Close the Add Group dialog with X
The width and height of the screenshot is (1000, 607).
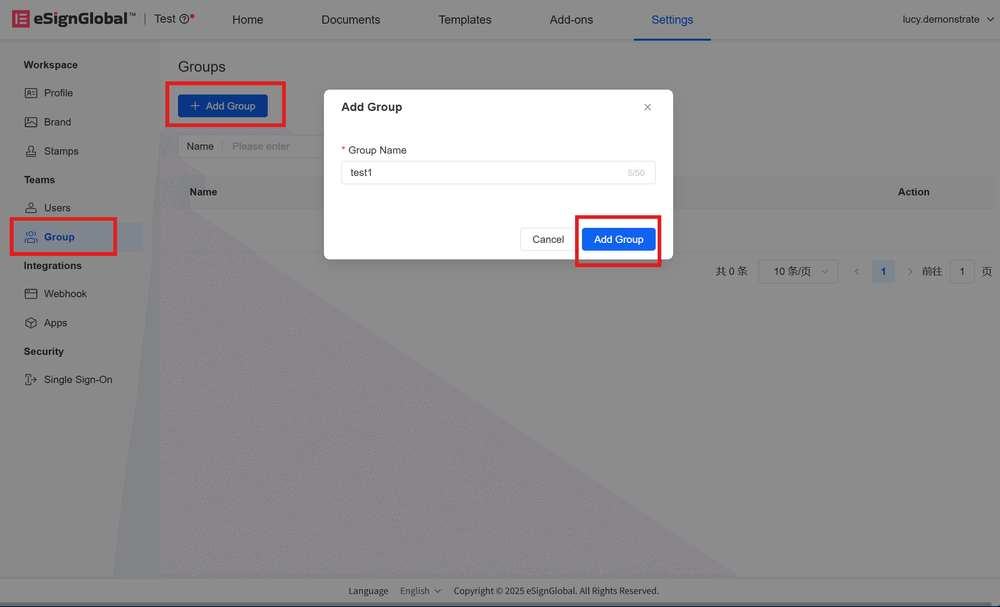pyautogui.click(x=647, y=107)
